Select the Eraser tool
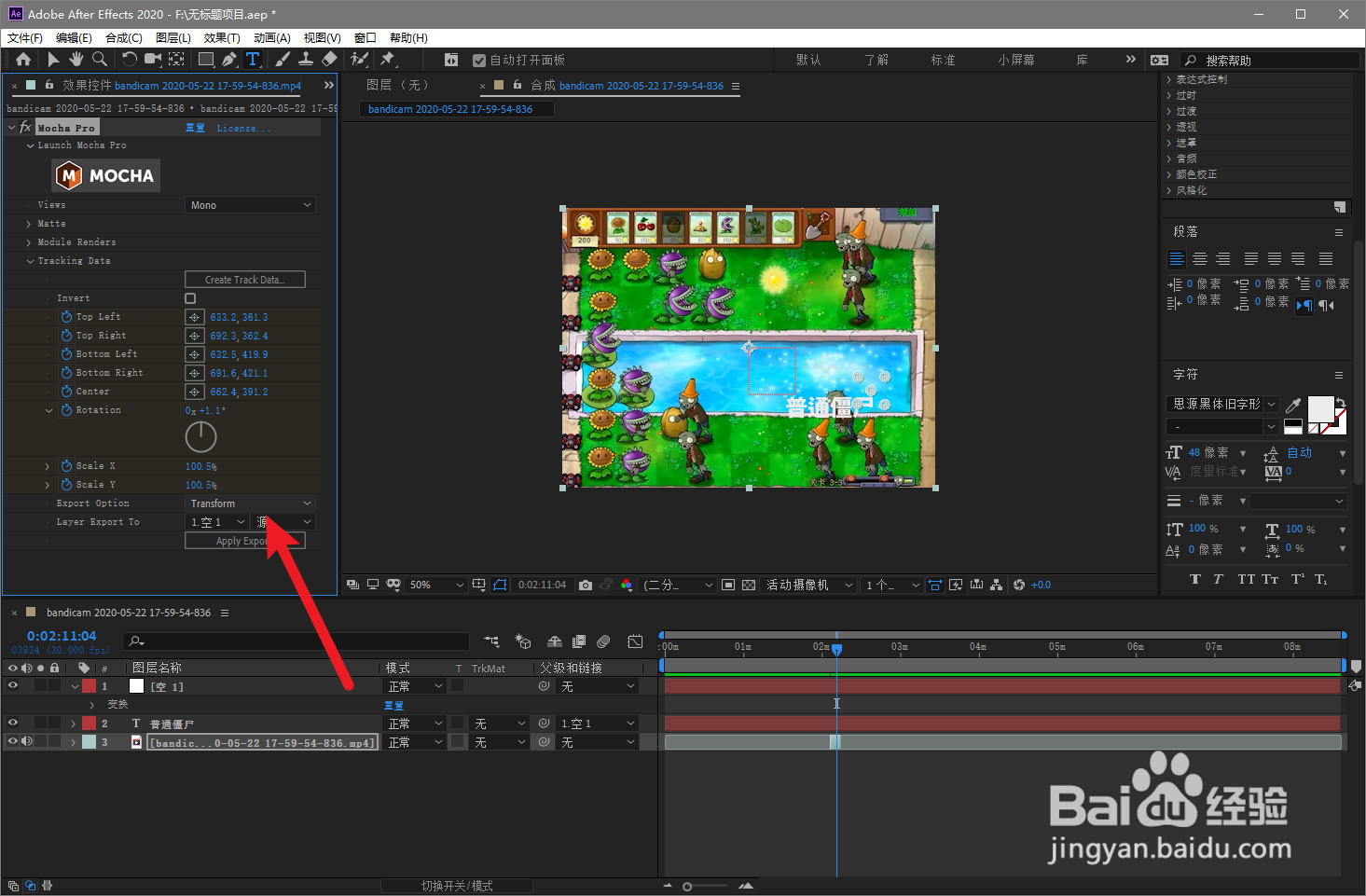The width and height of the screenshot is (1366, 896). (329, 59)
